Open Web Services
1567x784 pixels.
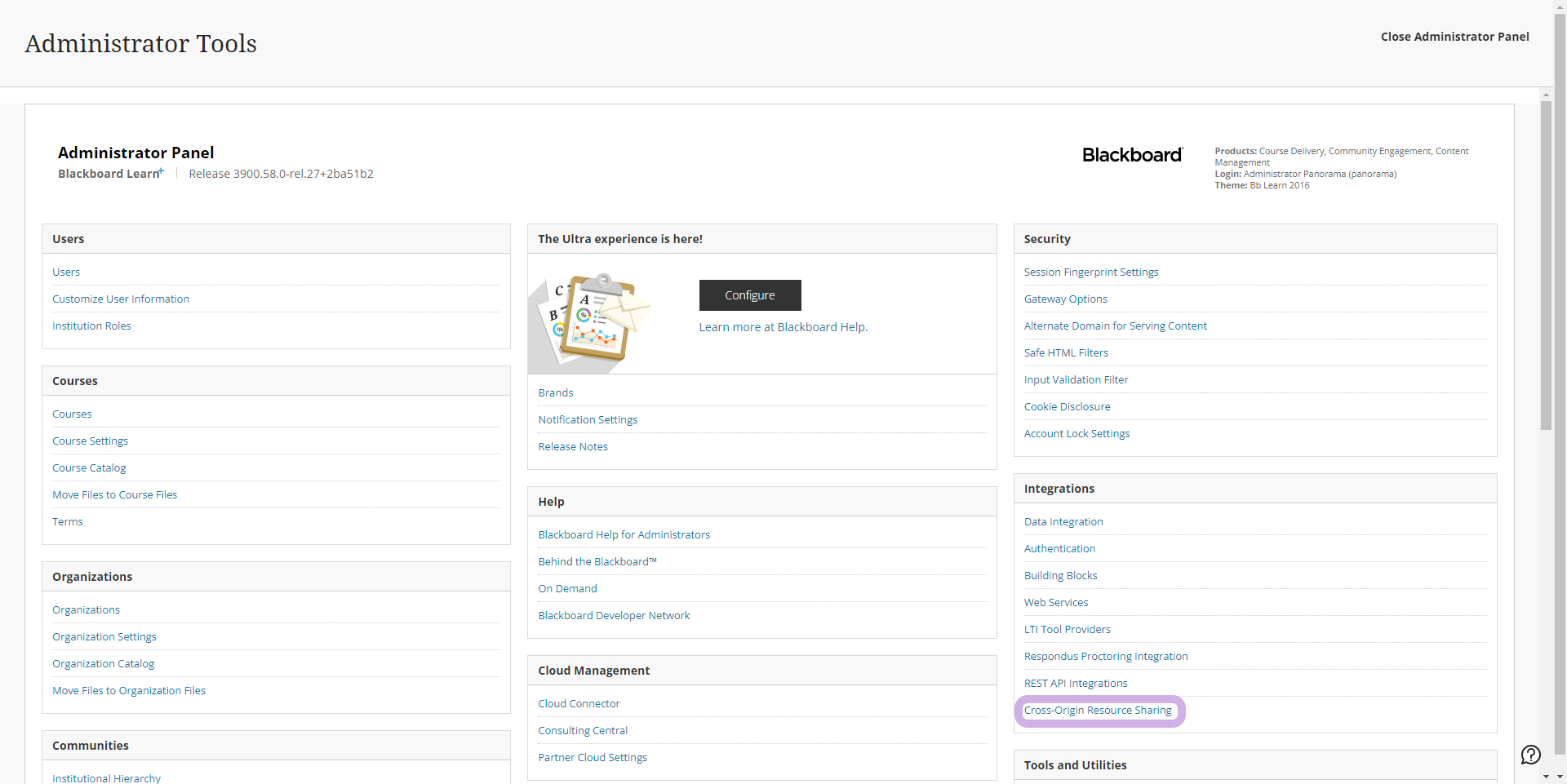(1056, 603)
